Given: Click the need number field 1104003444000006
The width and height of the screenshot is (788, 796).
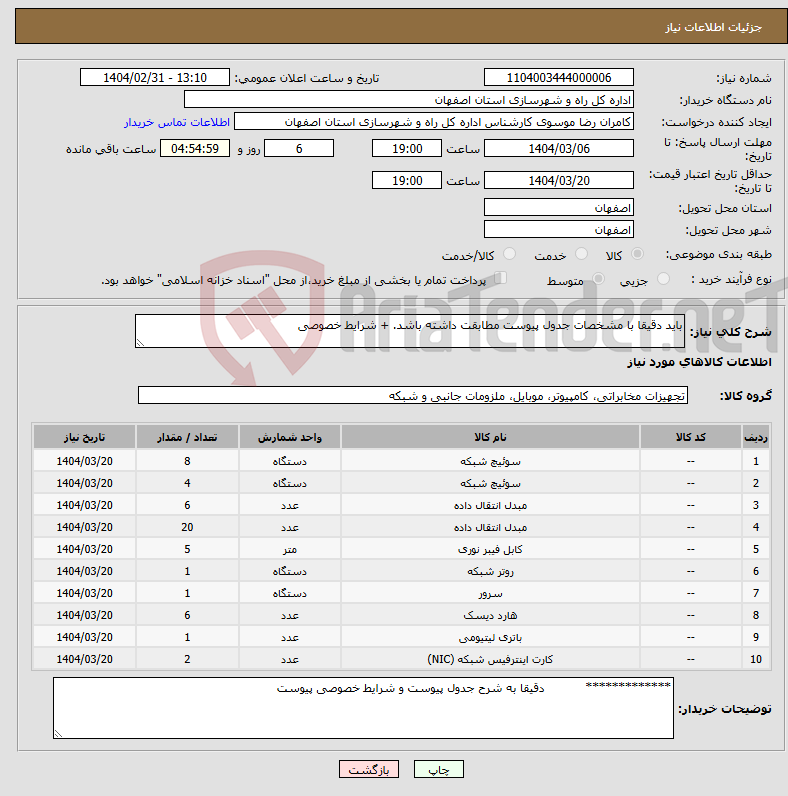Looking at the screenshot, I should pyautogui.click(x=559, y=78).
